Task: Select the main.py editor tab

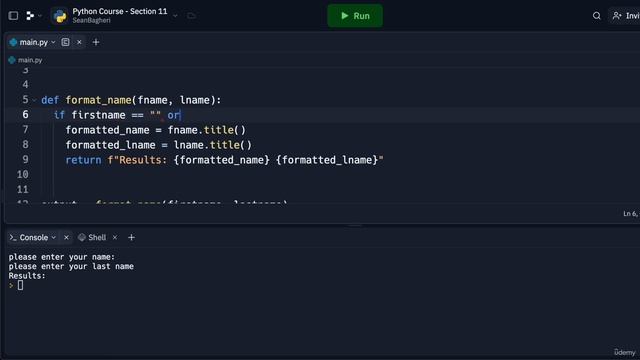Action: tap(33, 42)
